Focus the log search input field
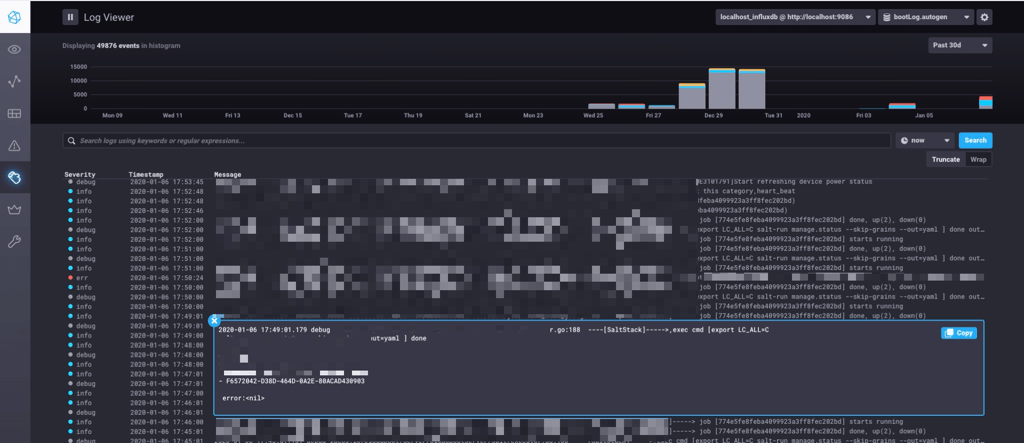1024x443 pixels. tap(477, 140)
